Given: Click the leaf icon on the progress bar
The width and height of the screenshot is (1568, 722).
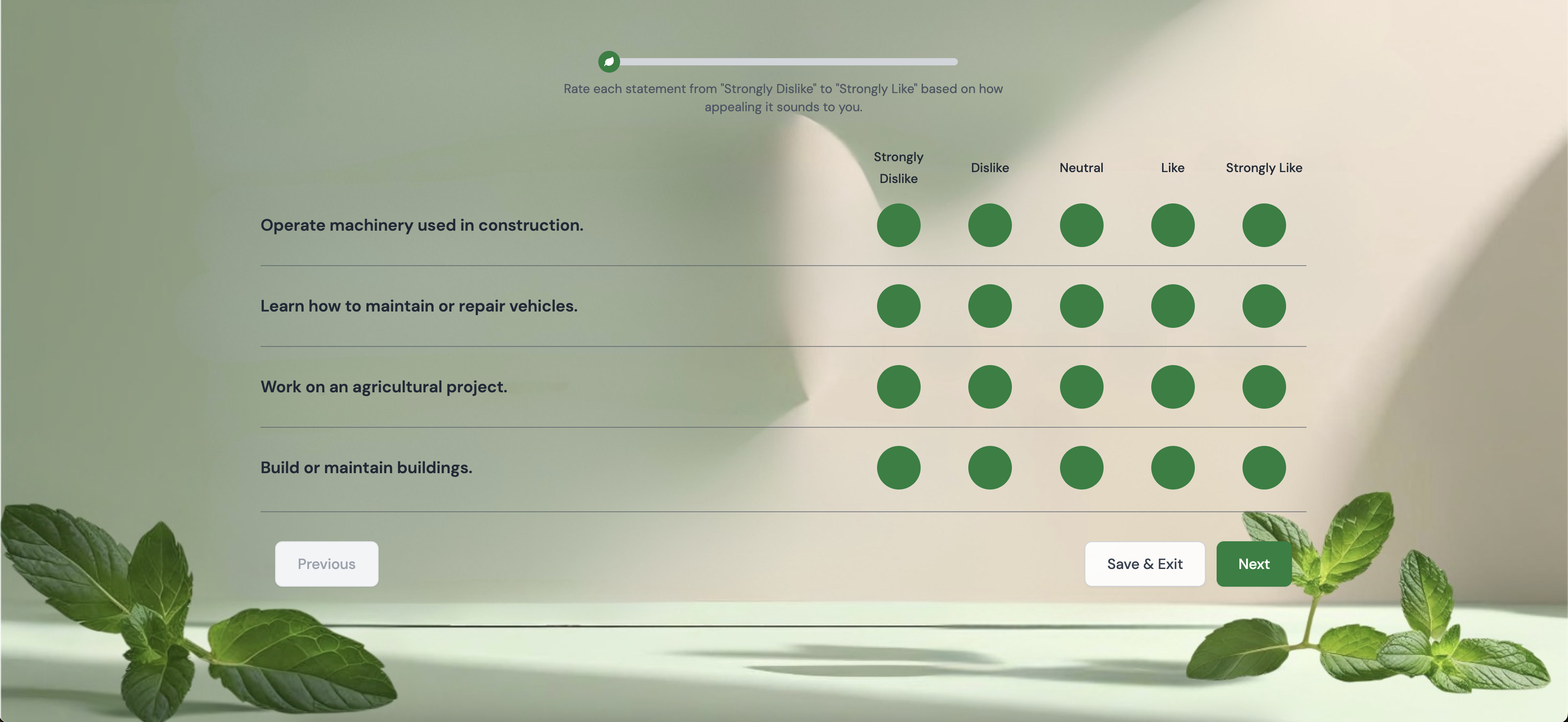Looking at the screenshot, I should click(609, 61).
